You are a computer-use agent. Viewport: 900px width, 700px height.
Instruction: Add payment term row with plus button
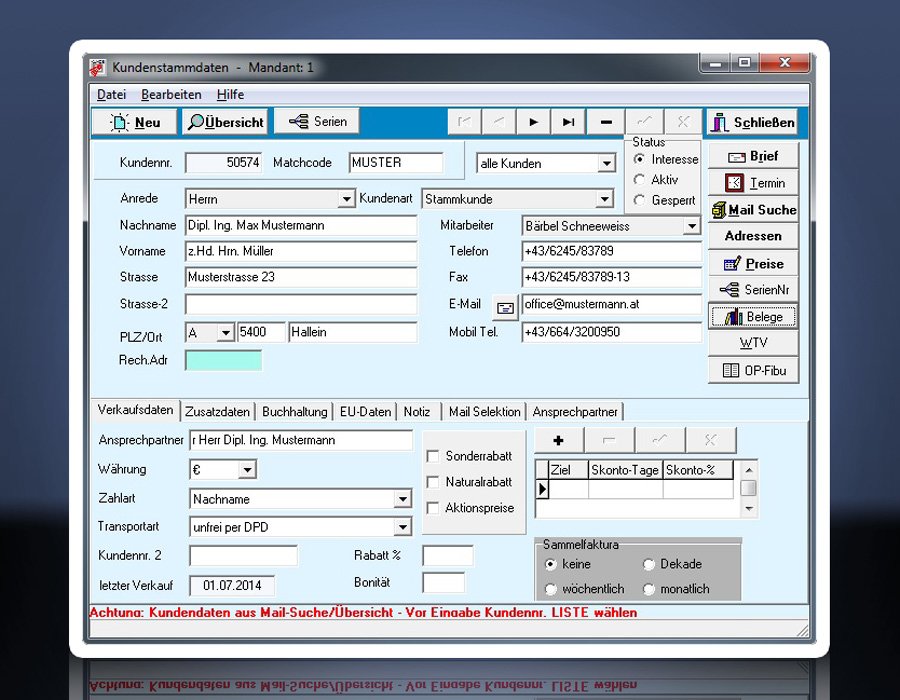pos(558,440)
